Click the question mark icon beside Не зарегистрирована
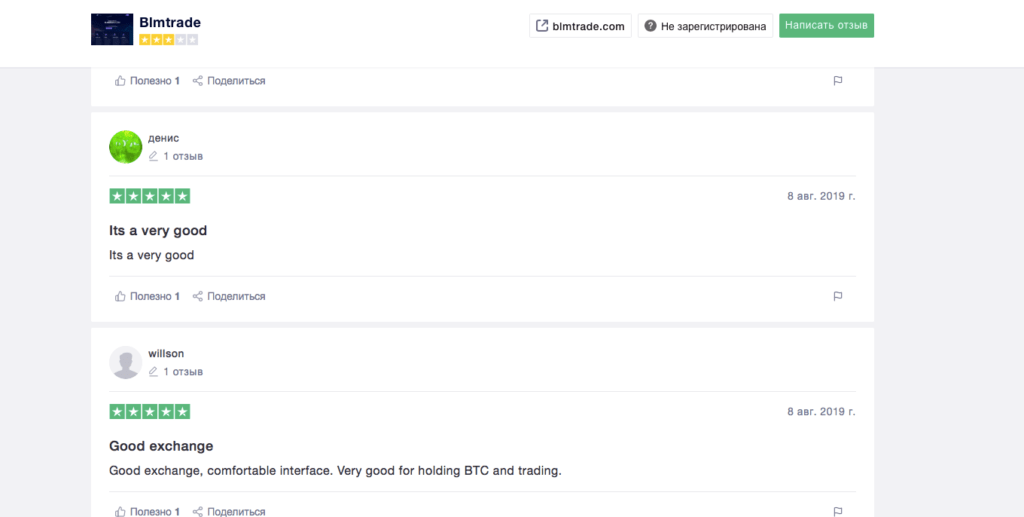The width and height of the screenshot is (1024, 517). tap(650, 26)
